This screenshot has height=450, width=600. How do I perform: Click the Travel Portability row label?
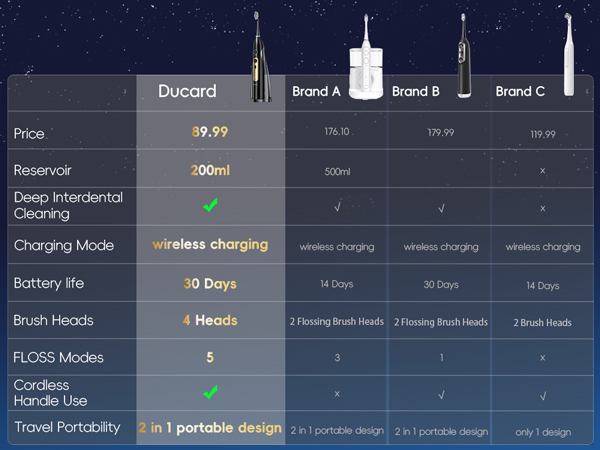(x=67, y=427)
